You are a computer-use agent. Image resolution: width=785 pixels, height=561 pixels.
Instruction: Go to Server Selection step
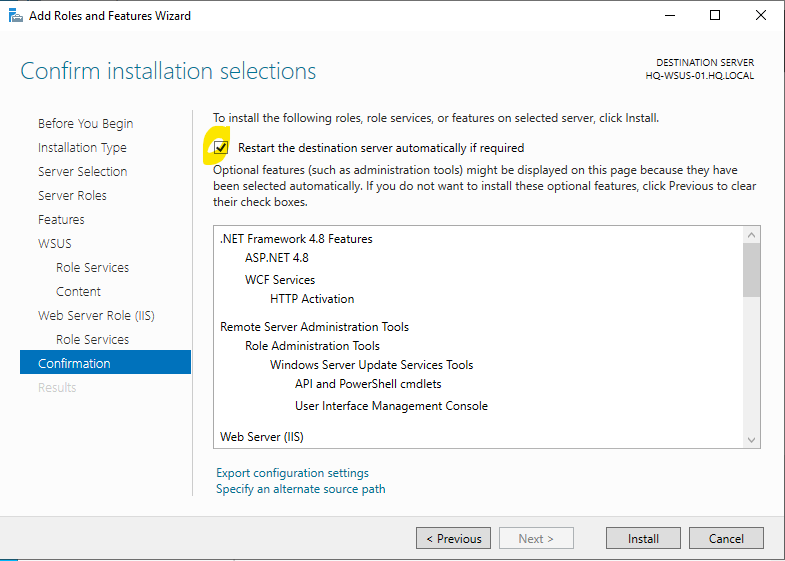click(x=82, y=172)
